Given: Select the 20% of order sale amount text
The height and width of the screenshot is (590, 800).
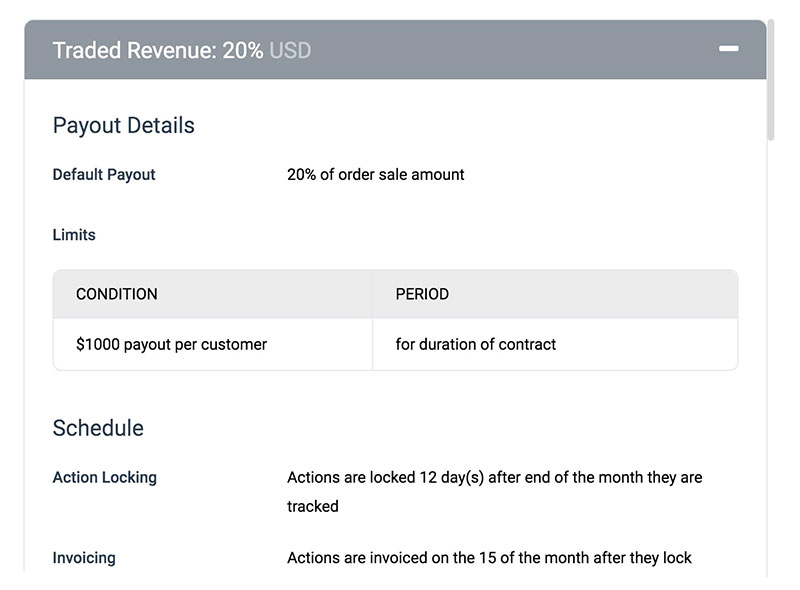Looking at the screenshot, I should click(x=375, y=174).
